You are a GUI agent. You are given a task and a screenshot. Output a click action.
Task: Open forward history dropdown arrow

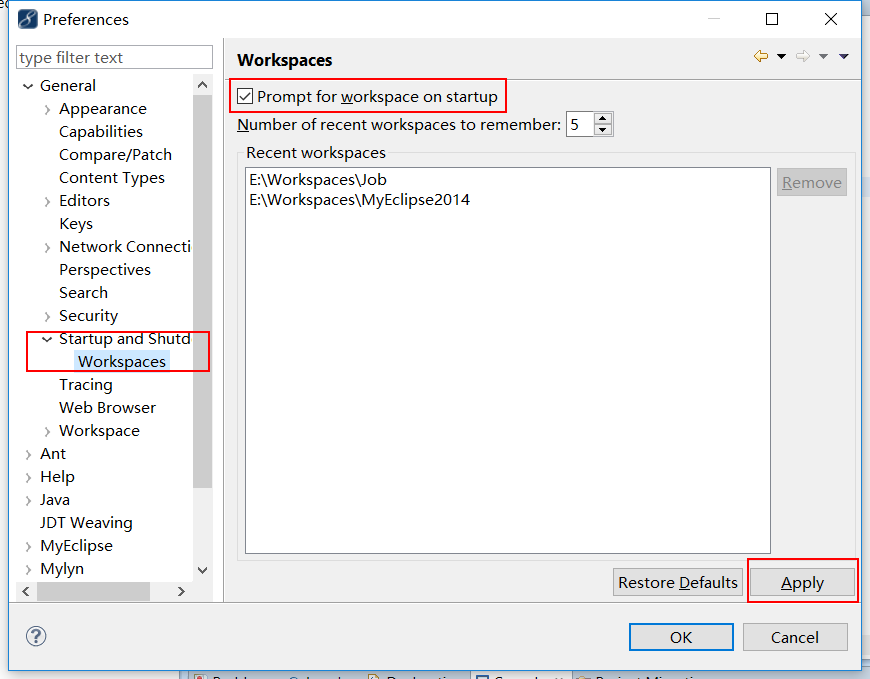pyautogui.click(x=823, y=56)
